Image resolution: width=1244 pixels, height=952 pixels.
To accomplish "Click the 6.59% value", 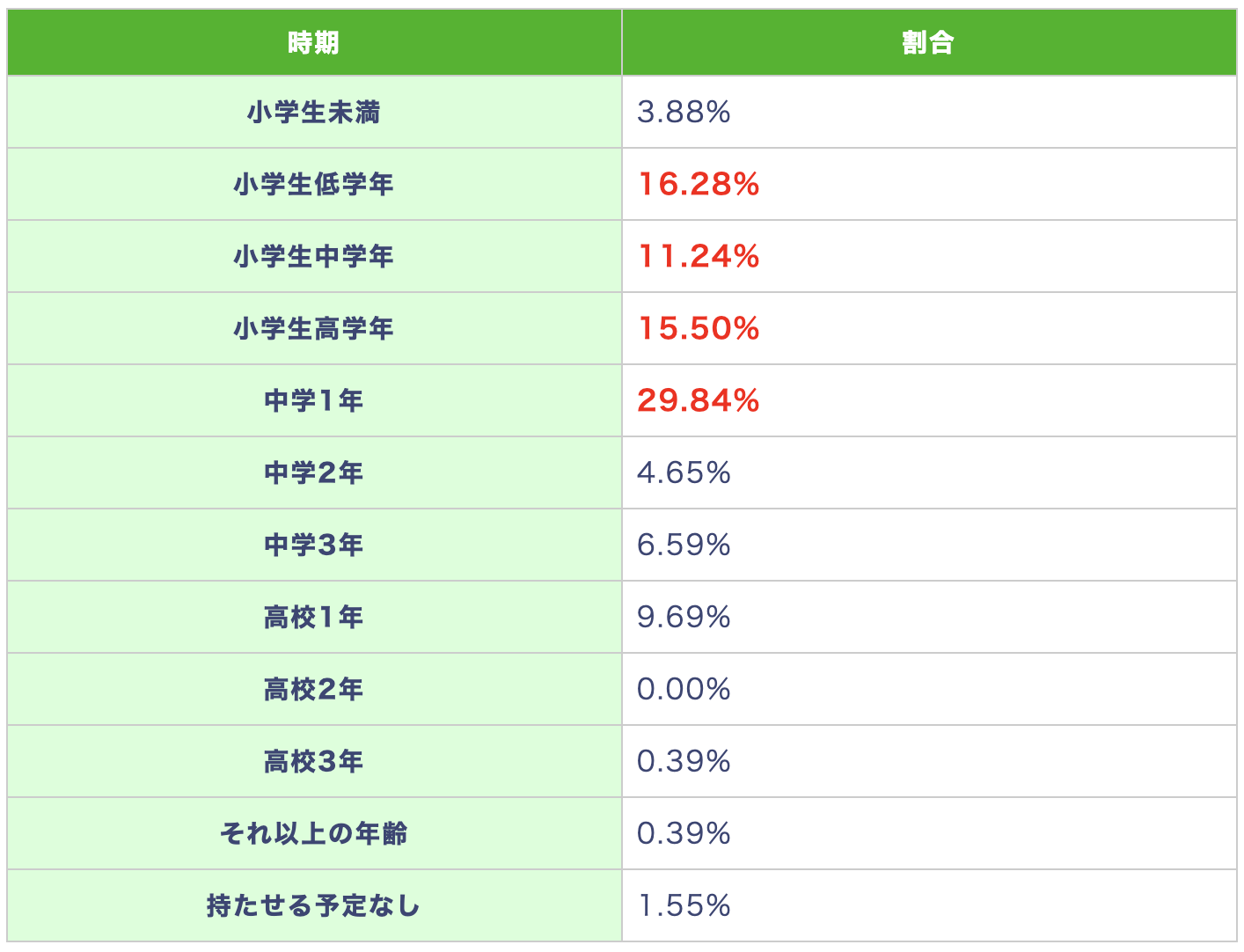I will [x=684, y=546].
